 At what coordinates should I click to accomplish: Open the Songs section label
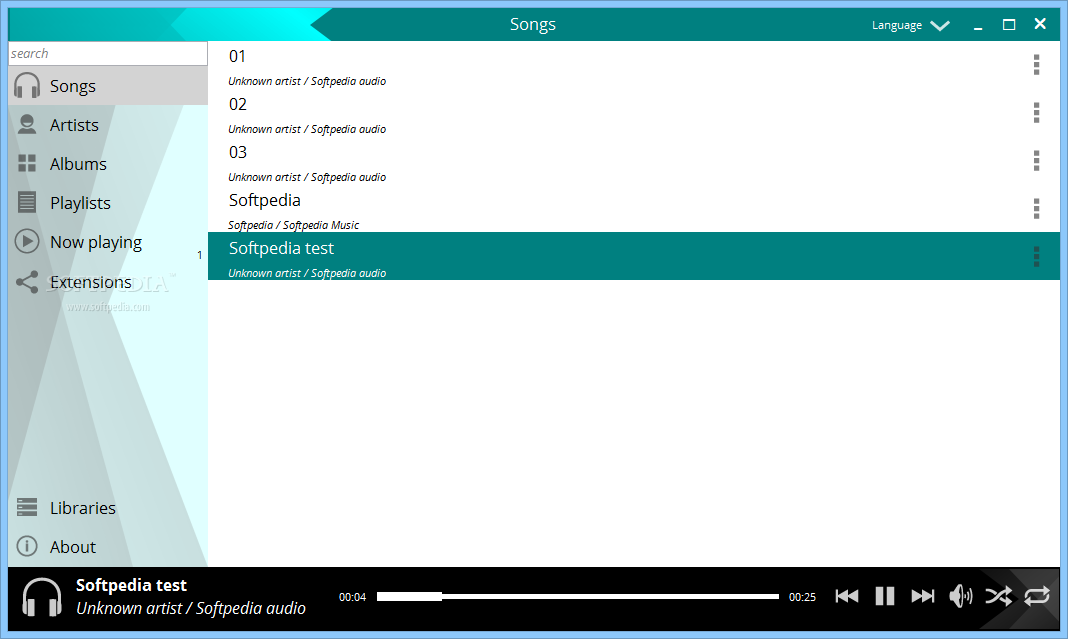[x=73, y=87]
